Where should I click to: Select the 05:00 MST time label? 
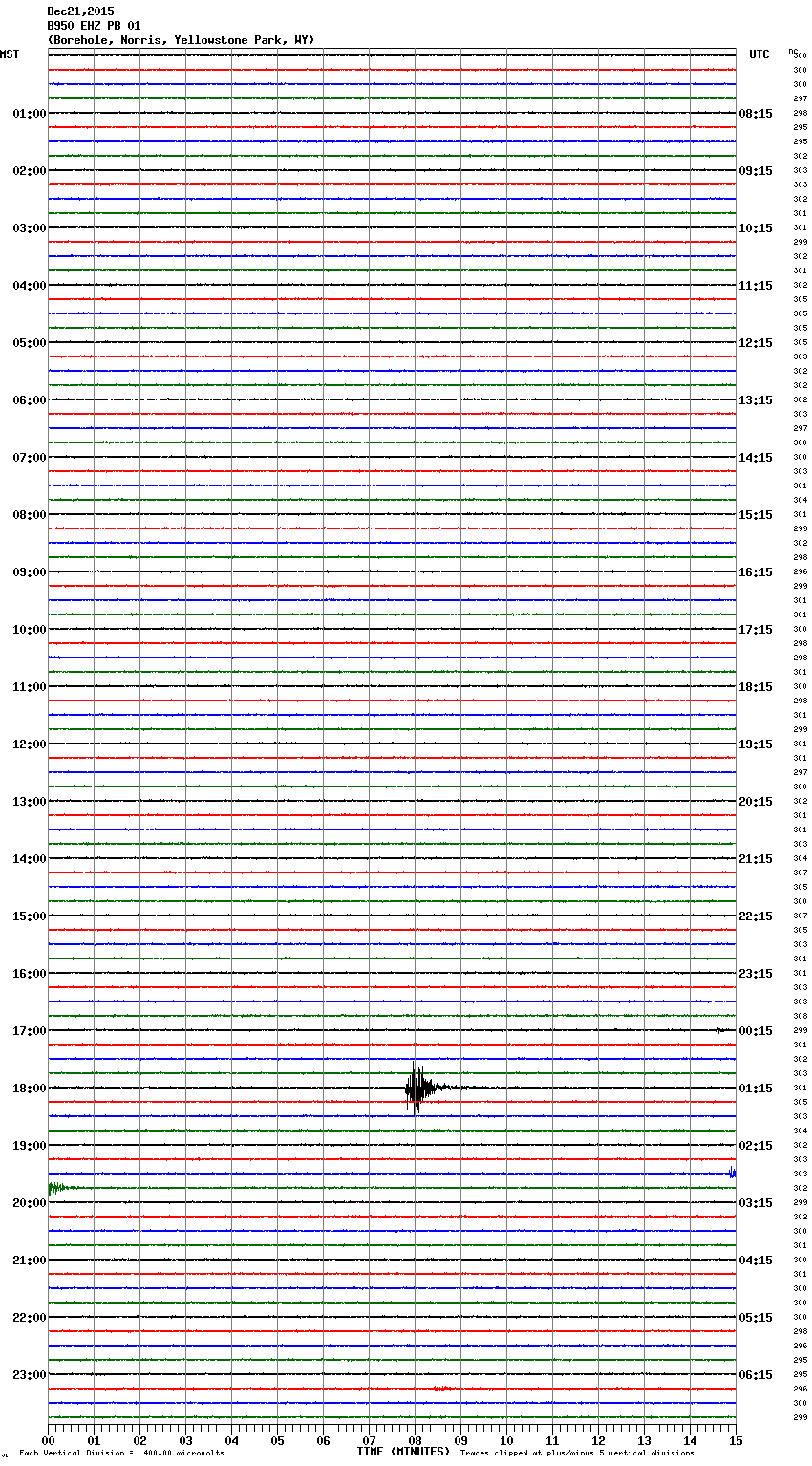pyautogui.click(x=30, y=343)
